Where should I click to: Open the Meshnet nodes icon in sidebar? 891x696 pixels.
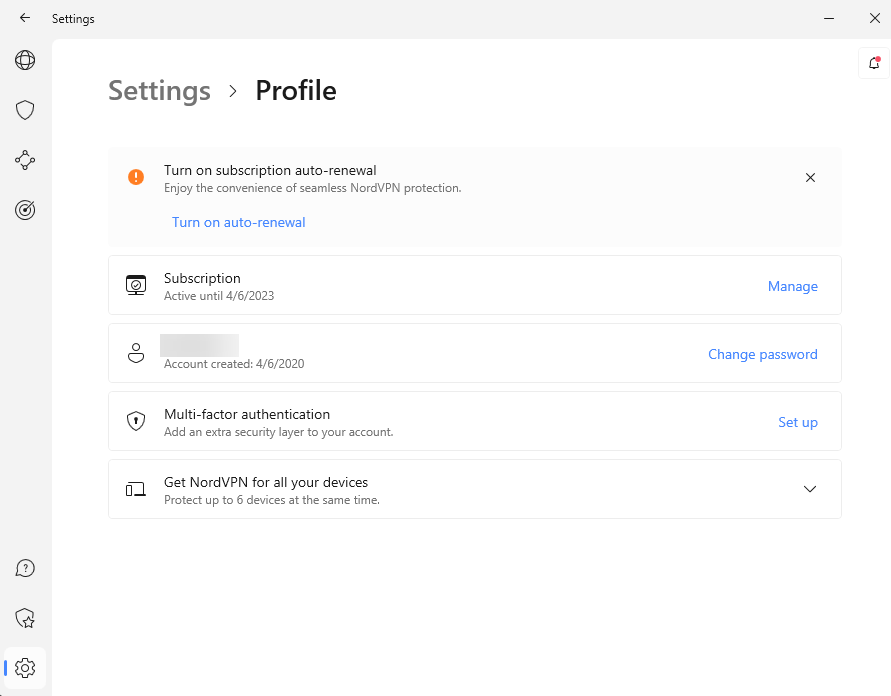click(25, 160)
